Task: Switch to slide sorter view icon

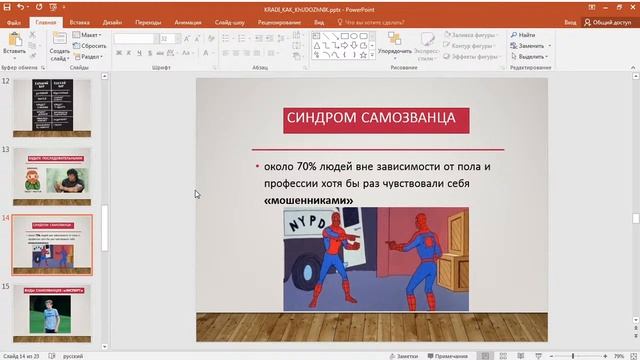Action: click(503, 356)
